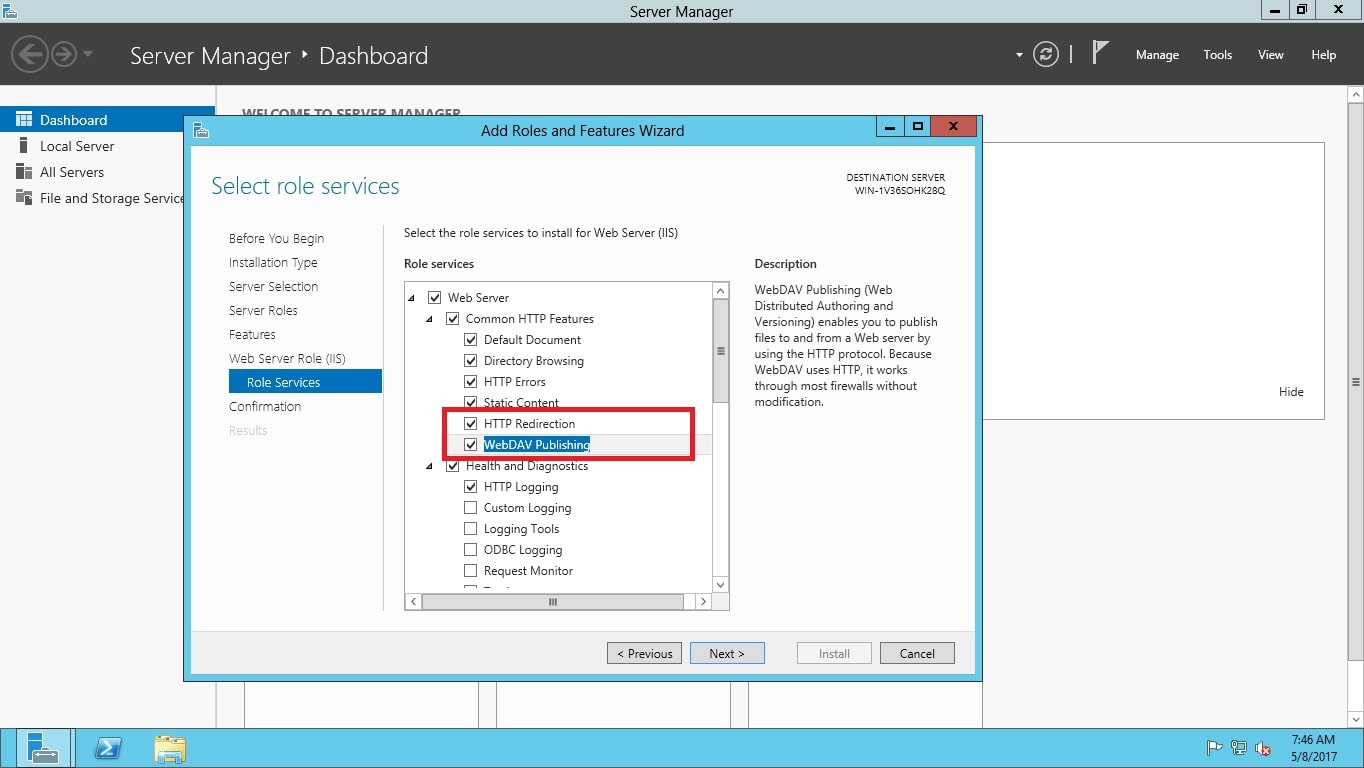Screen dimensions: 1364x768
Task: Click the Local Server icon in the sidebar
Action: click(24, 146)
